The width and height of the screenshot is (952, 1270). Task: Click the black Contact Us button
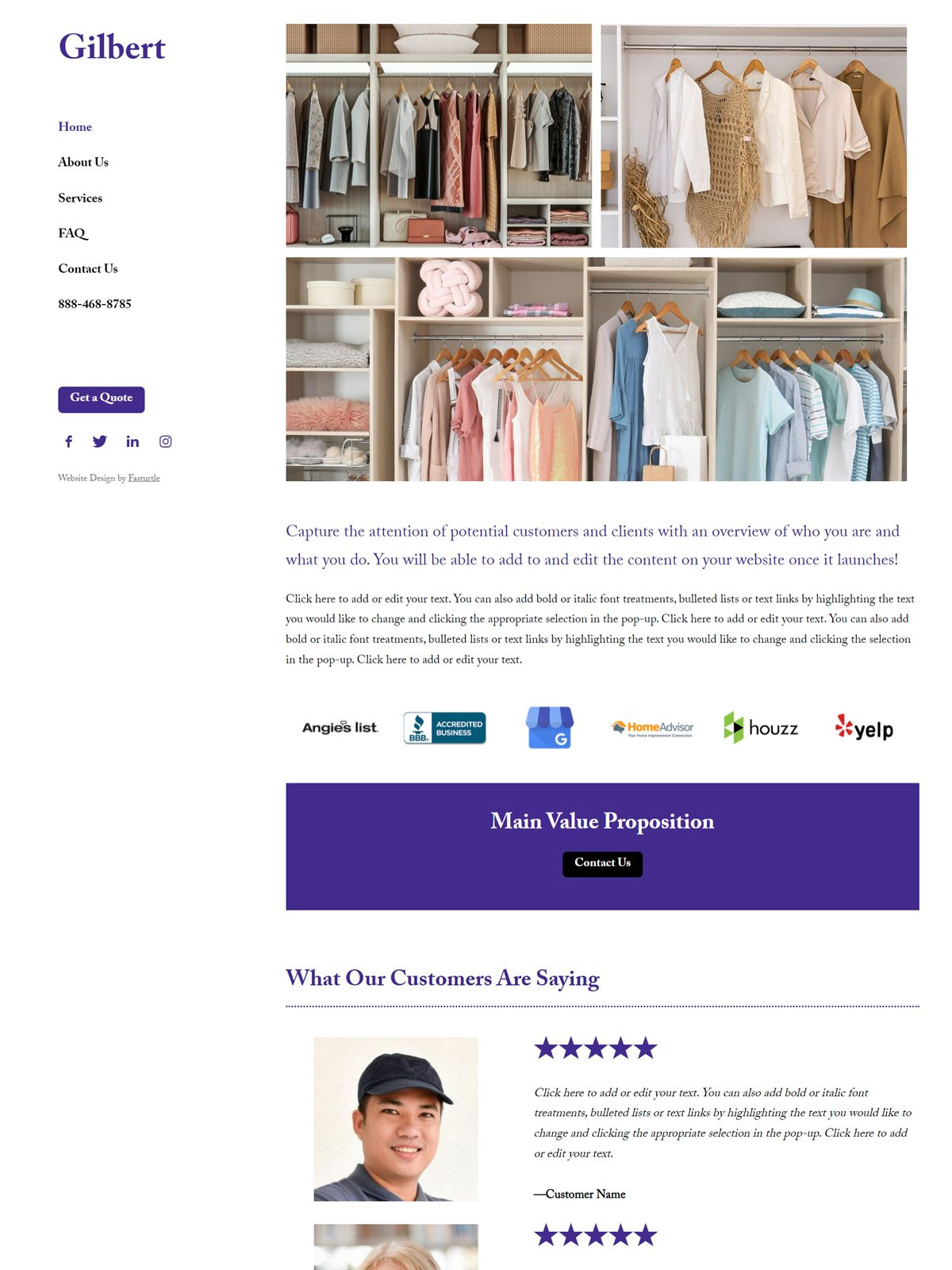point(602,864)
